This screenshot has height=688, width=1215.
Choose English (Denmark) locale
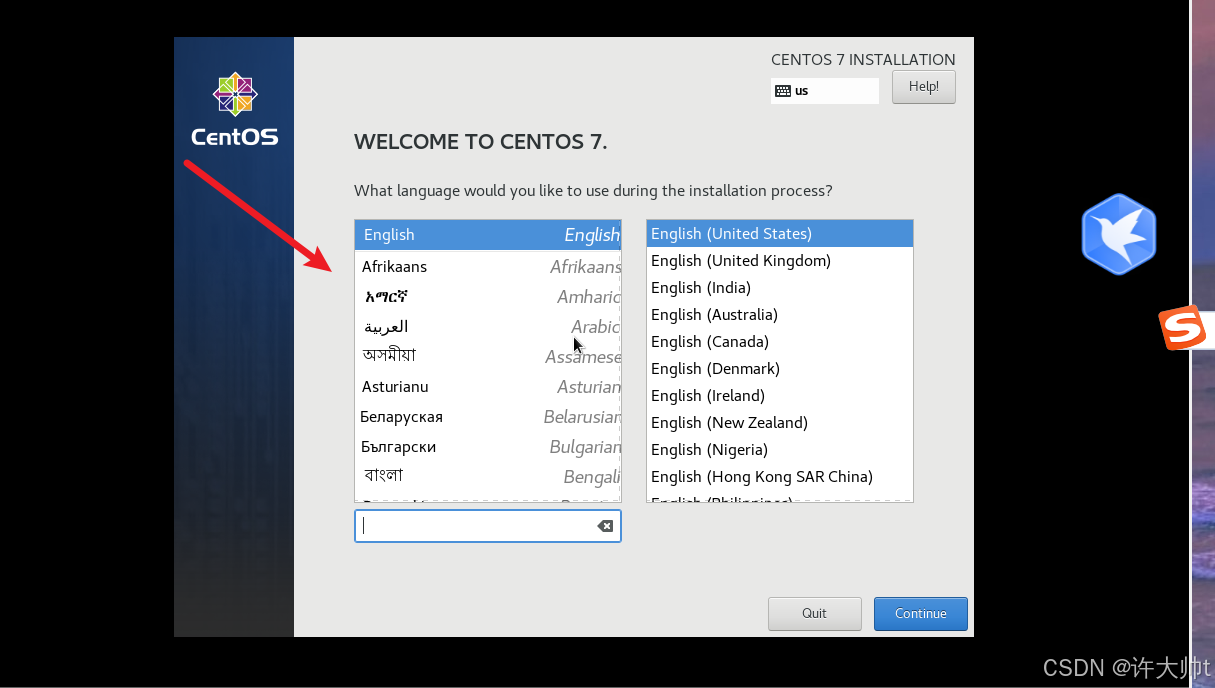(780, 369)
